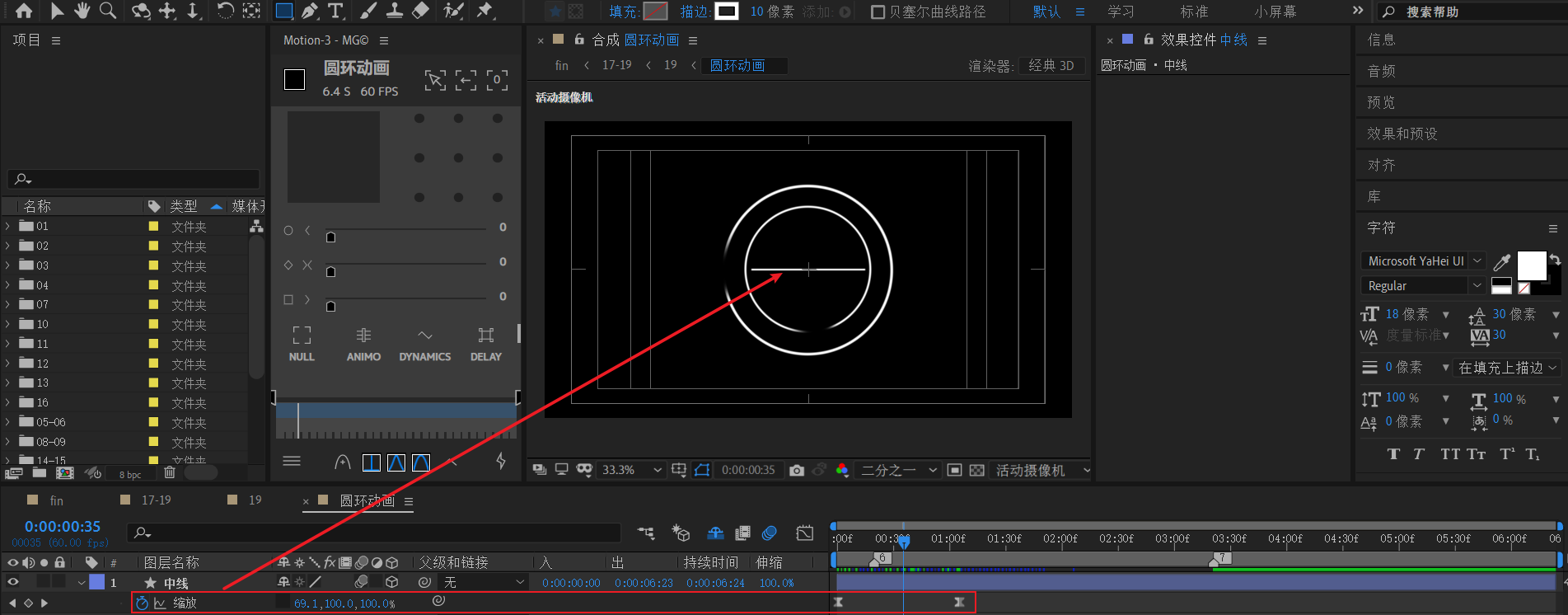Viewport: 1568px width, 615px height.
Task: Toggle 3D layer switch for 中线
Action: click(392, 582)
